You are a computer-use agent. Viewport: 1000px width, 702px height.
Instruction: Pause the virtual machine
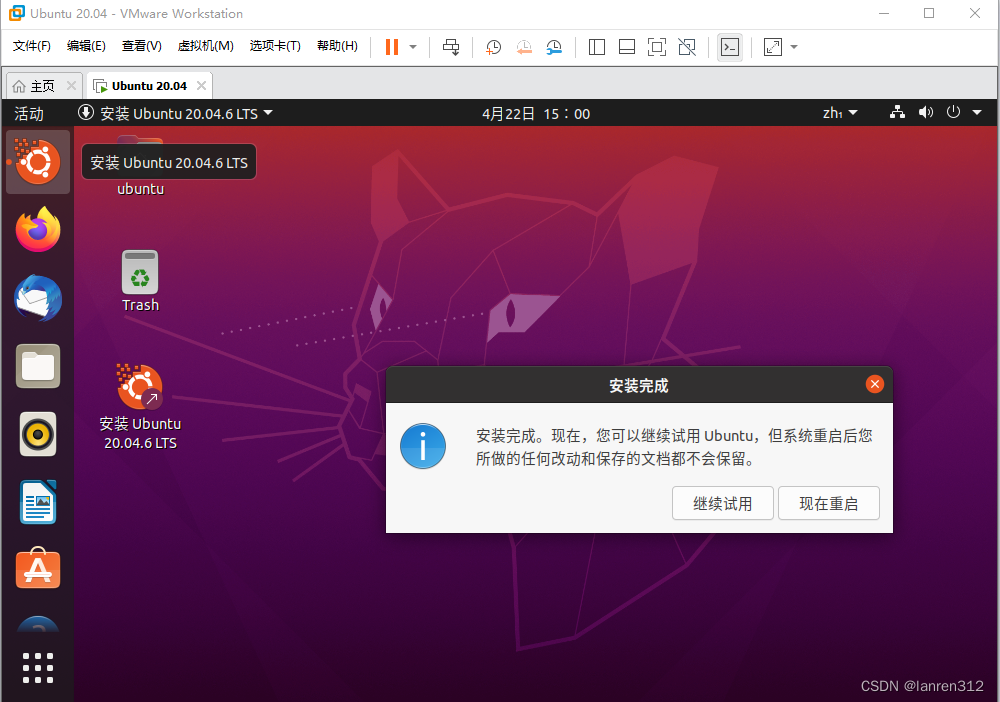(x=392, y=47)
